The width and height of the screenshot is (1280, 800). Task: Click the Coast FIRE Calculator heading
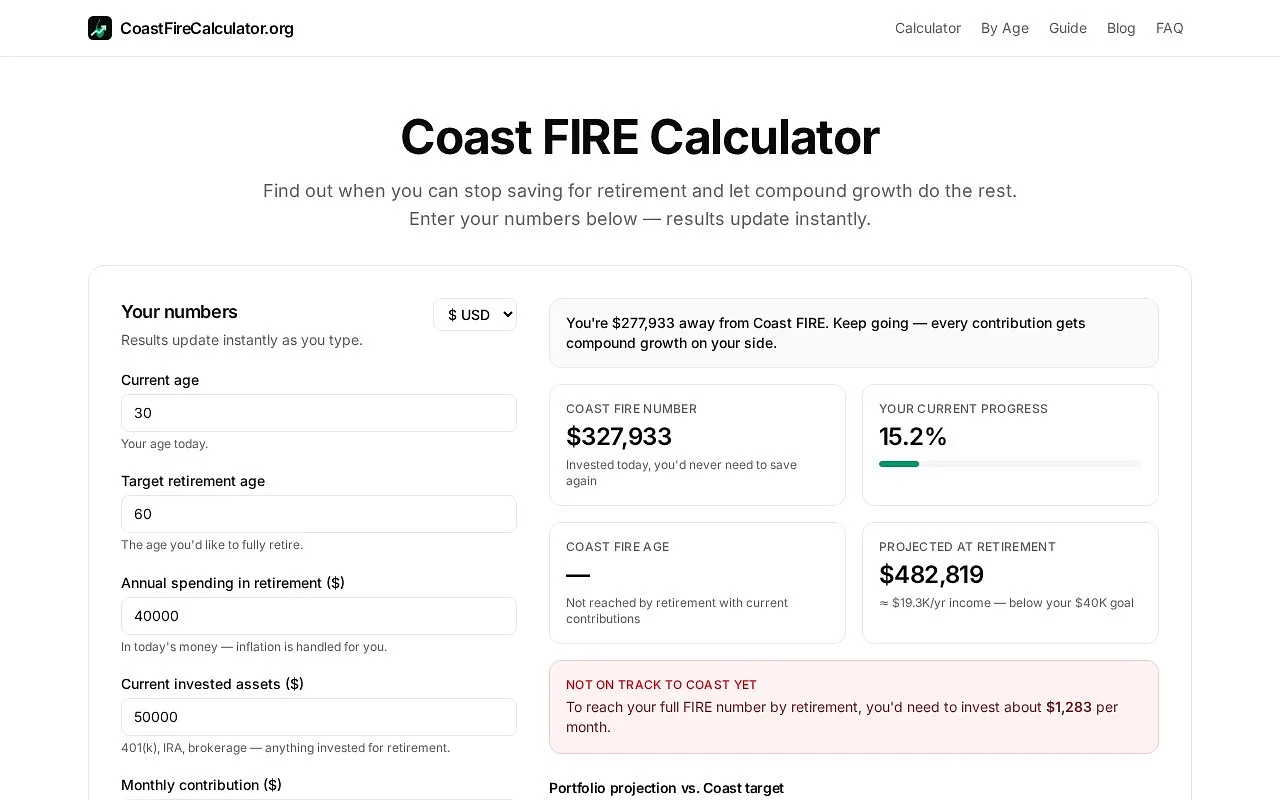[640, 137]
